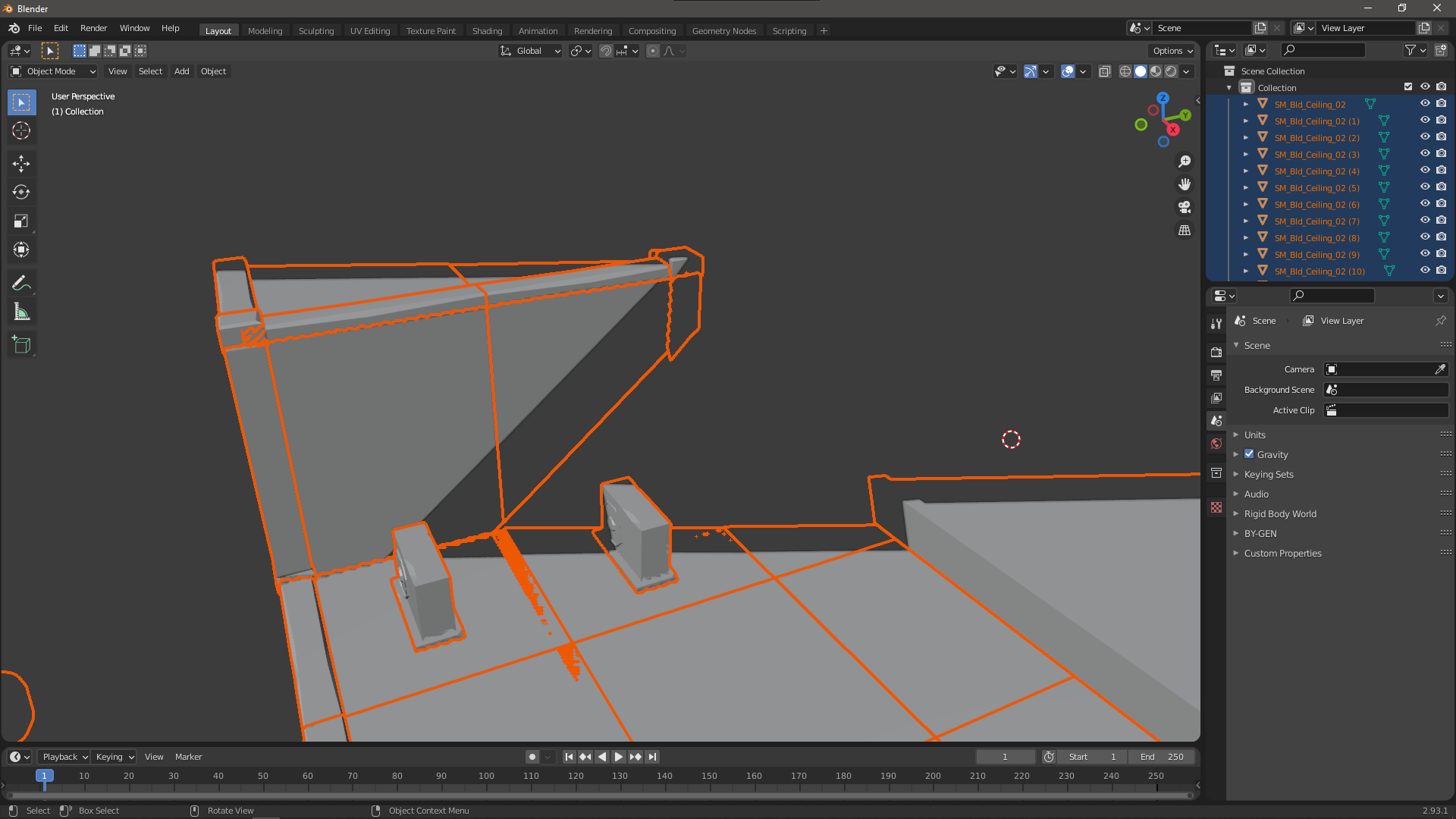Screen dimensions: 1456x819
Task: Hide SM_Bld_Ceiling_02 (3) with its eye toggle
Action: click(1425, 153)
